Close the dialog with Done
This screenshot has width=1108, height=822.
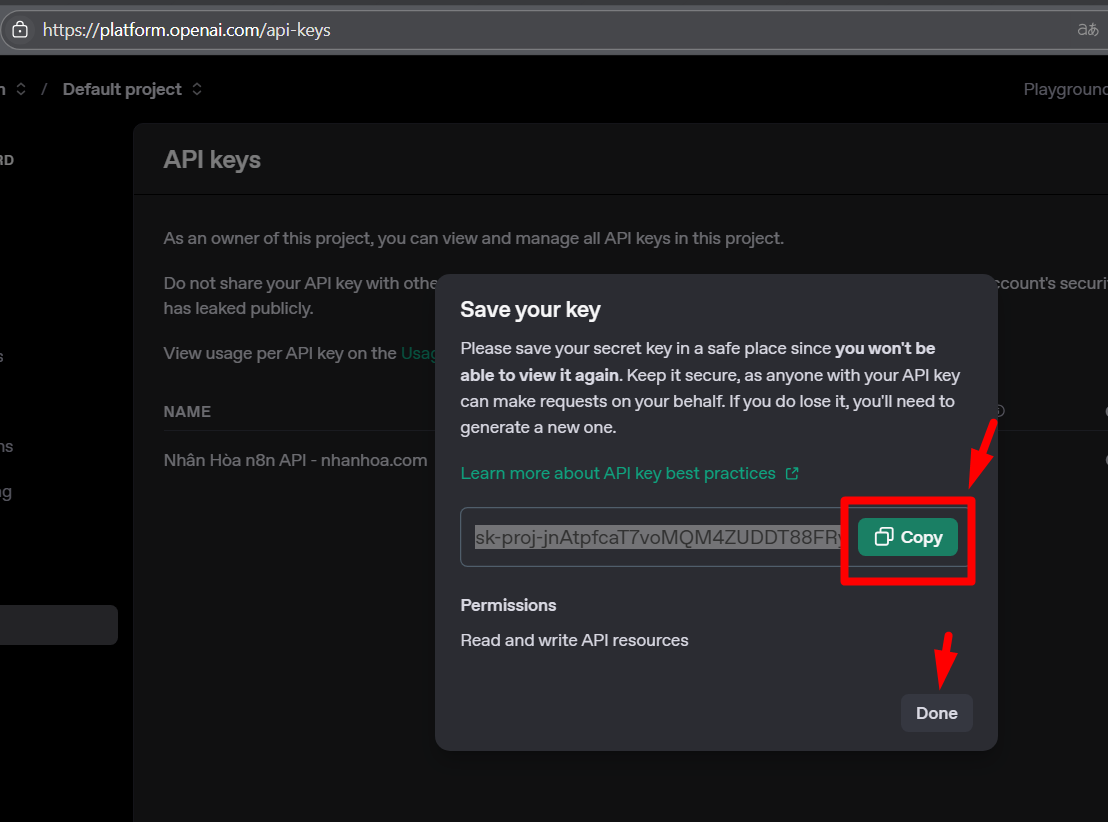point(936,713)
